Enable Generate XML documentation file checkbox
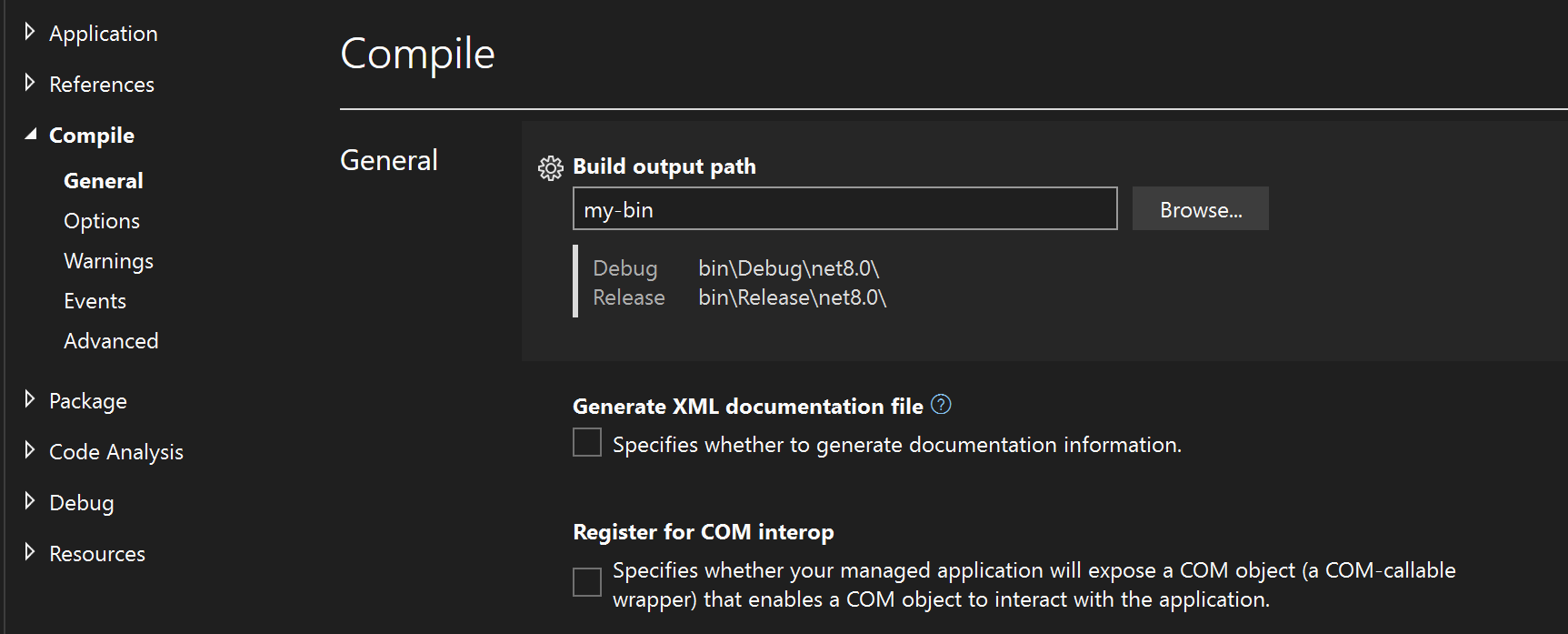This screenshot has height=634, width=1568. click(x=587, y=443)
